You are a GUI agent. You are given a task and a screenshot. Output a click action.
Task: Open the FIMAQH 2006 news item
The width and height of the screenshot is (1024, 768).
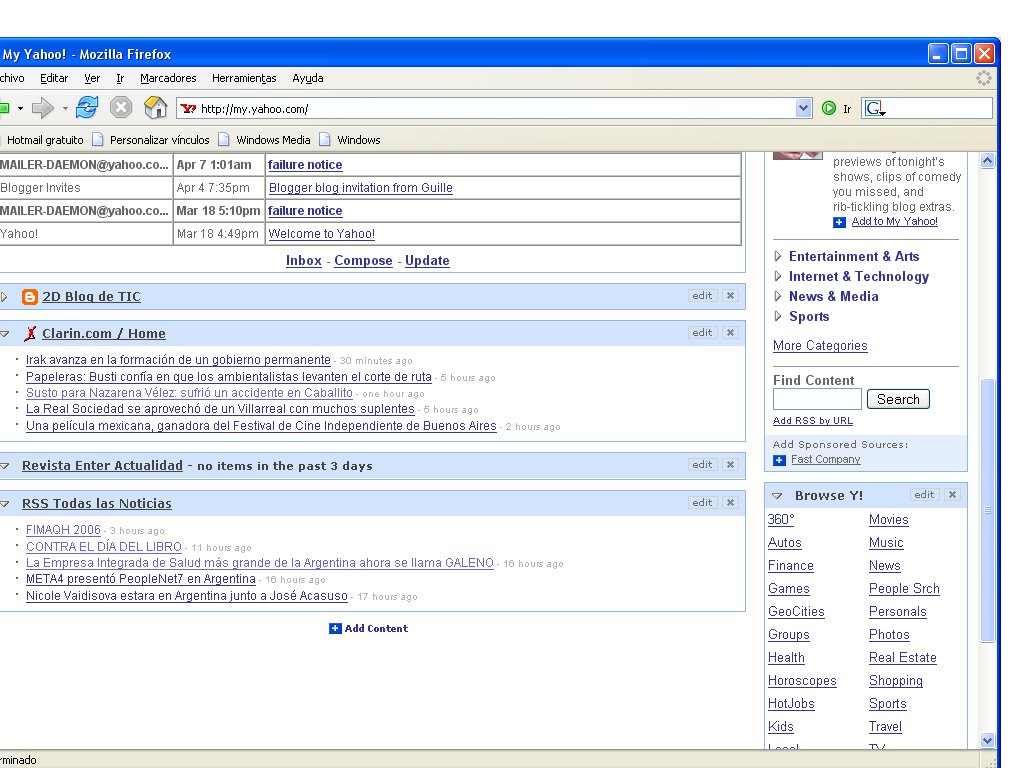63,530
